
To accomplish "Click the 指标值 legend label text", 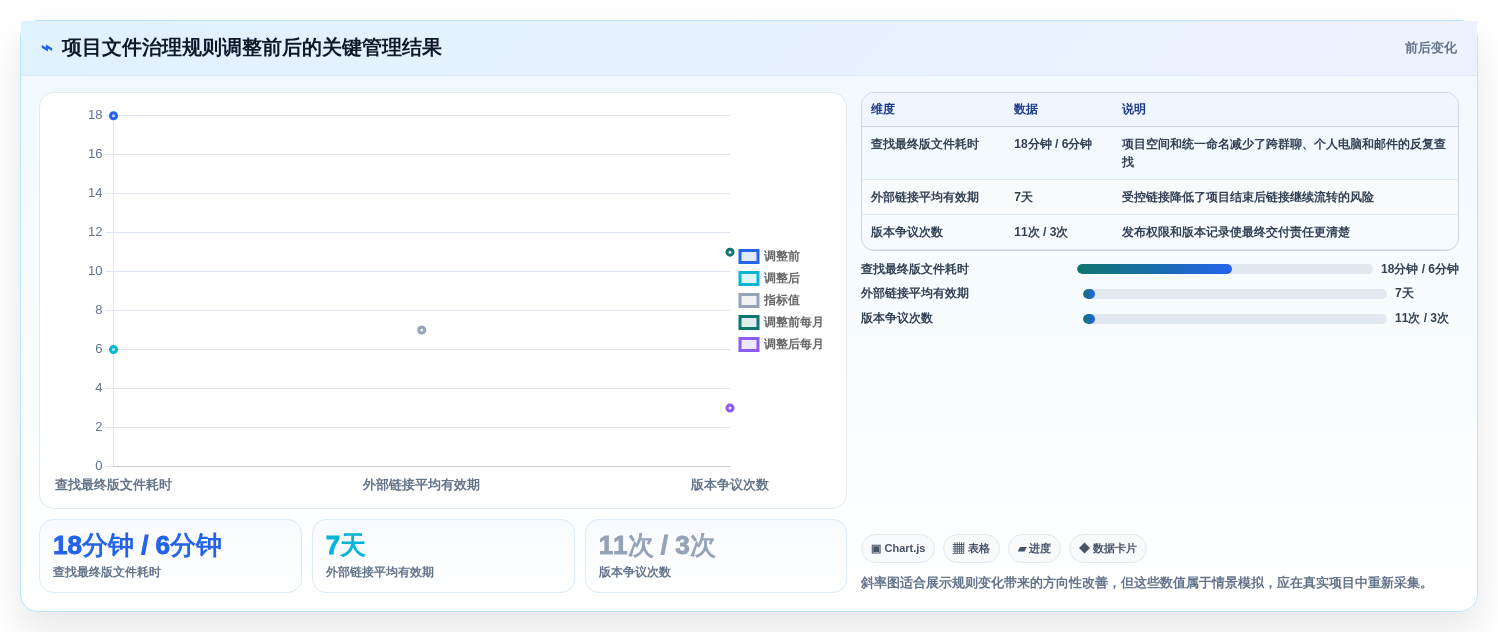I will click(782, 300).
